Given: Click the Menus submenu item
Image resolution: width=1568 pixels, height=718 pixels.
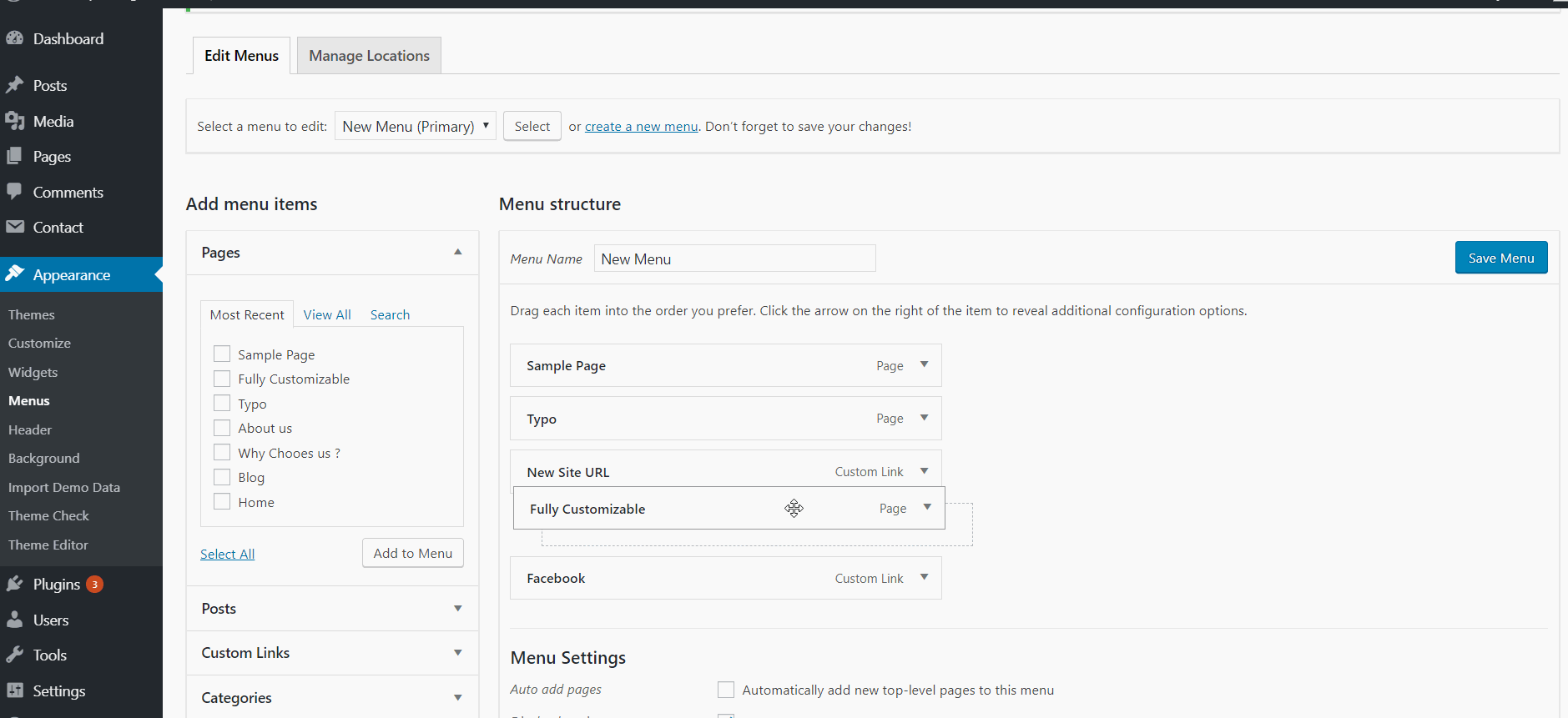Looking at the screenshot, I should click(29, 400).
